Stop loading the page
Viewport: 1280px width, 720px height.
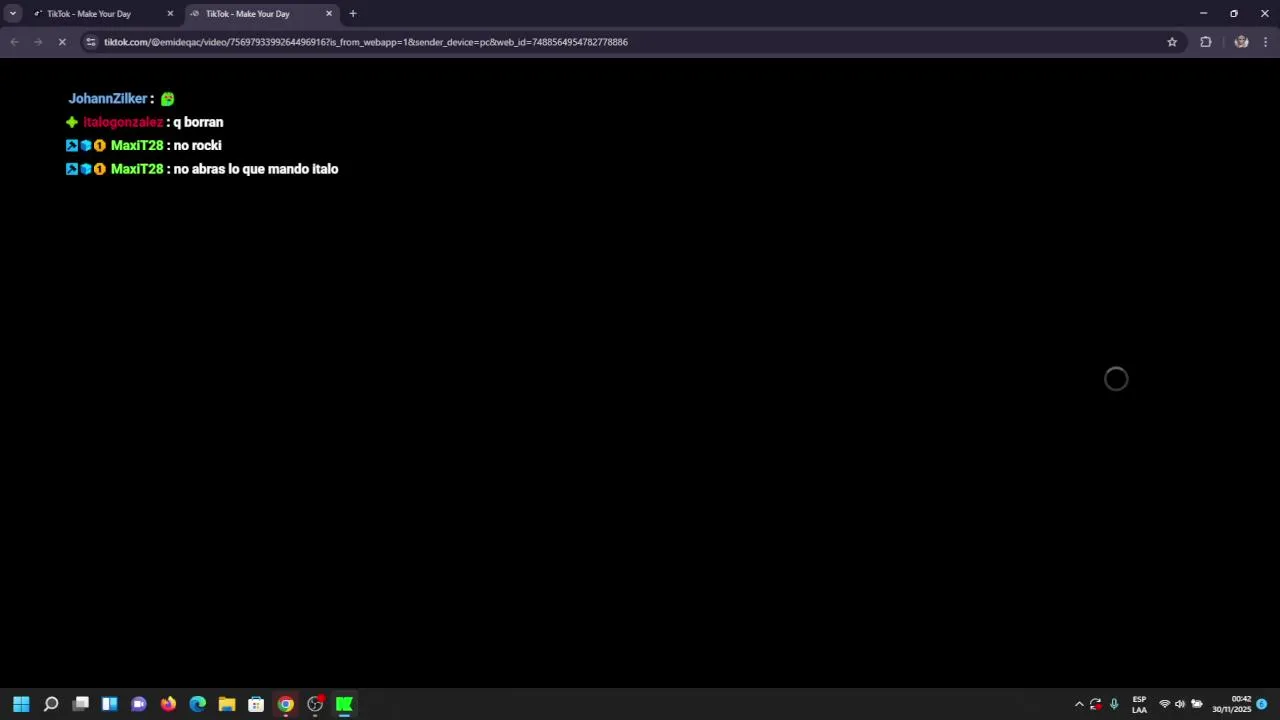click(x=62, y=42)
